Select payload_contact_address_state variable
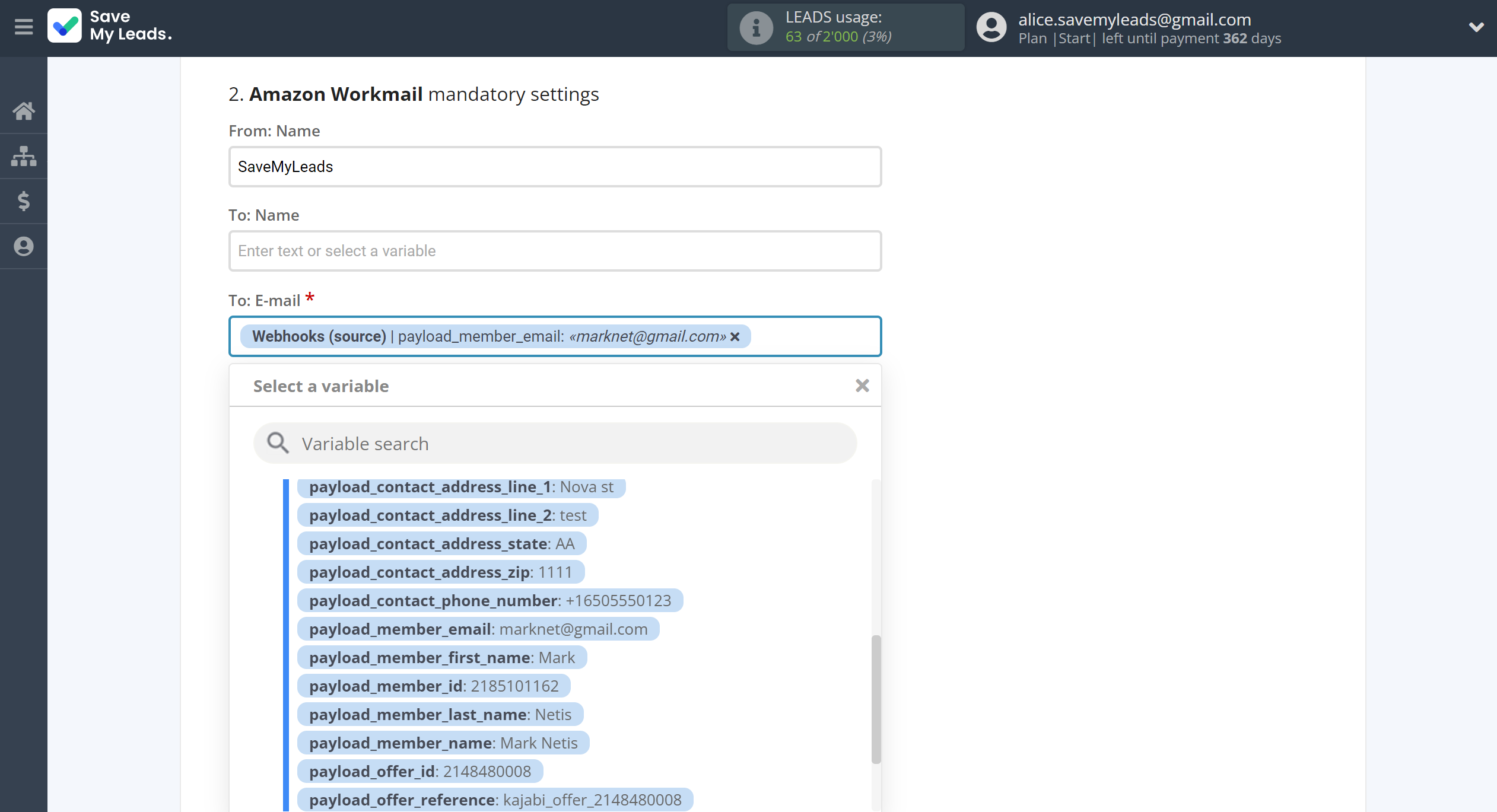 pos(441,544)
